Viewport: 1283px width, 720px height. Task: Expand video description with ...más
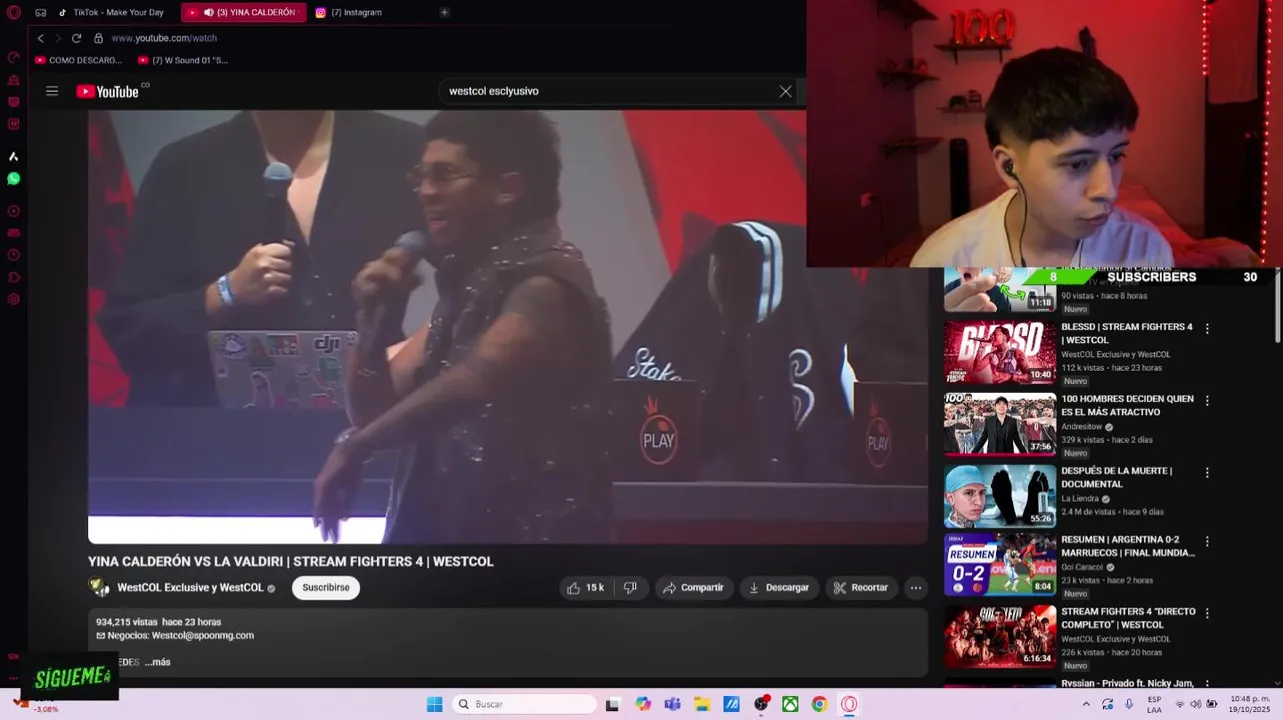[157, 662]
